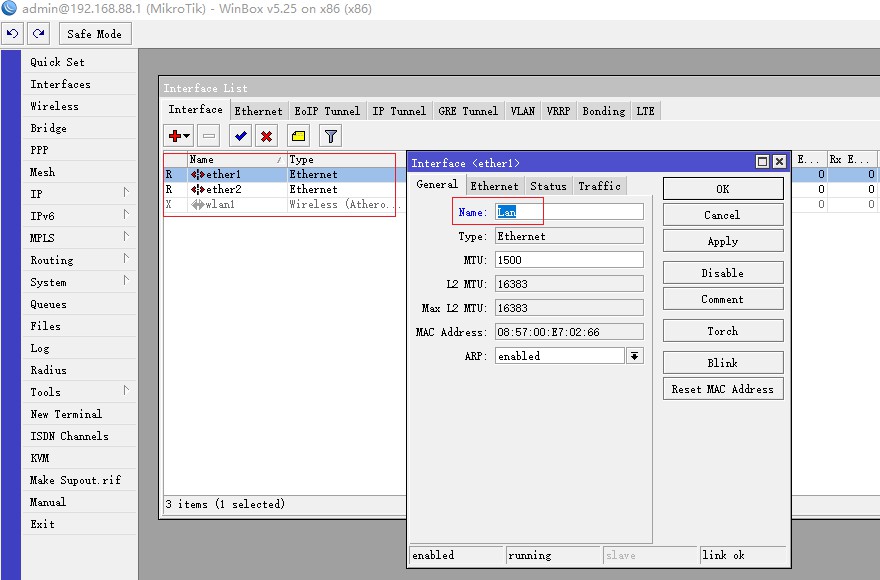Click the yellow comment note icon

point(299,136)
